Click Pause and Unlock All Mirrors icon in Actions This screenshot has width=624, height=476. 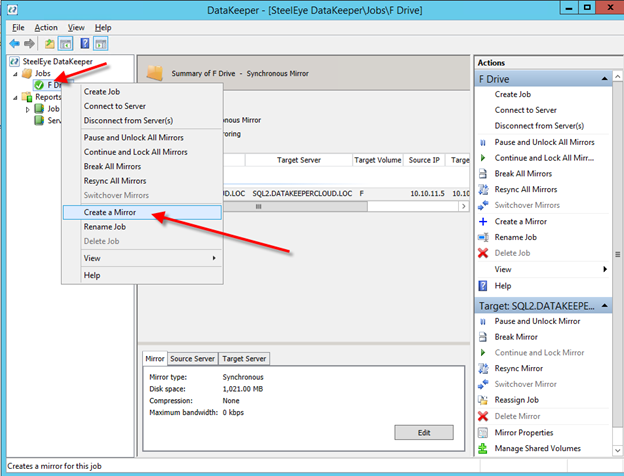point(483,142)
